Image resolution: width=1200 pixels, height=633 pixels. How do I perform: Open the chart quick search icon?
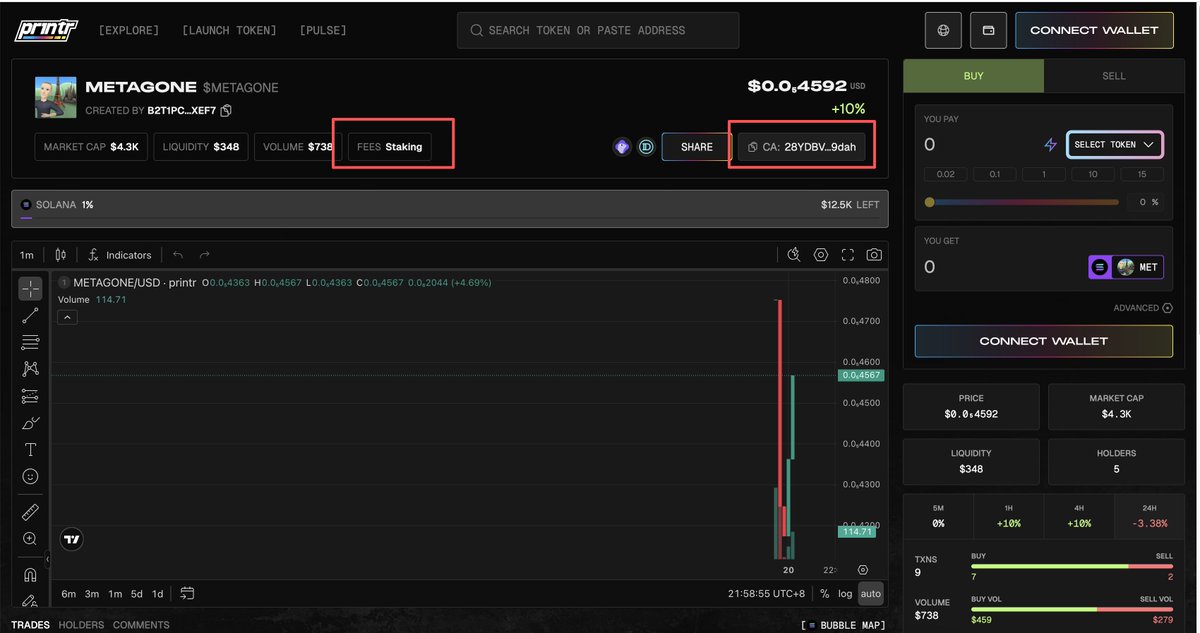tap(794, 255)
